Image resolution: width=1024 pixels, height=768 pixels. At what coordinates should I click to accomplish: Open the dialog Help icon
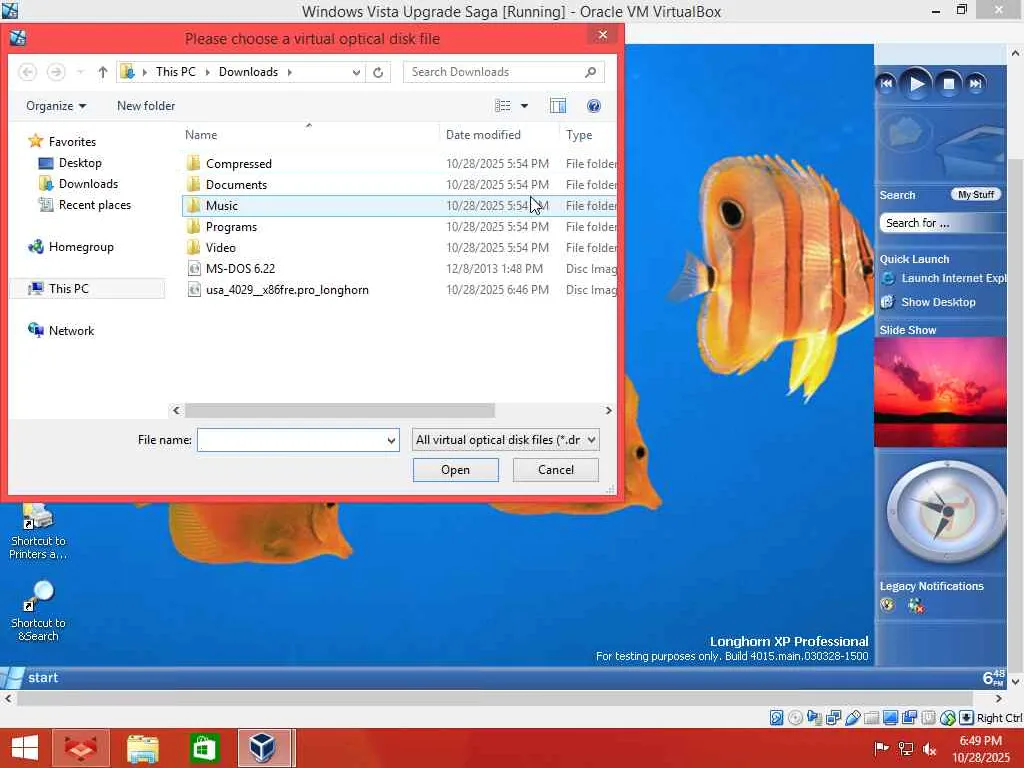point(594,106)
